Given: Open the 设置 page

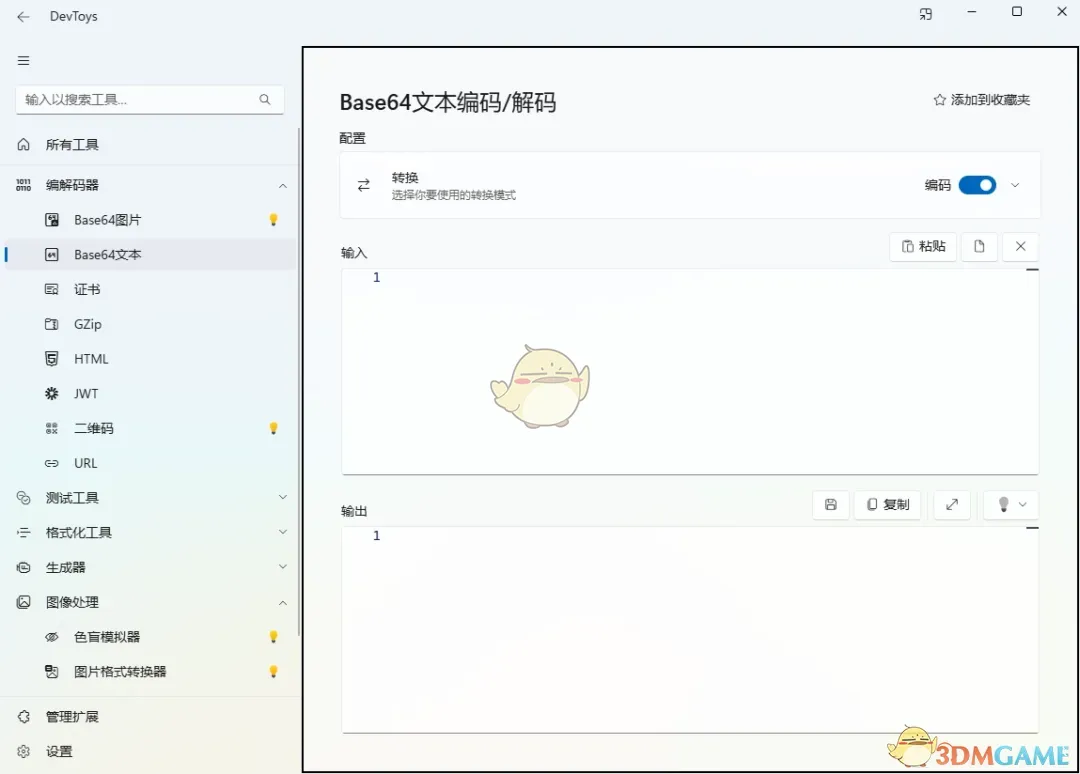Looking at the screenshot, I should pos(60,751).
